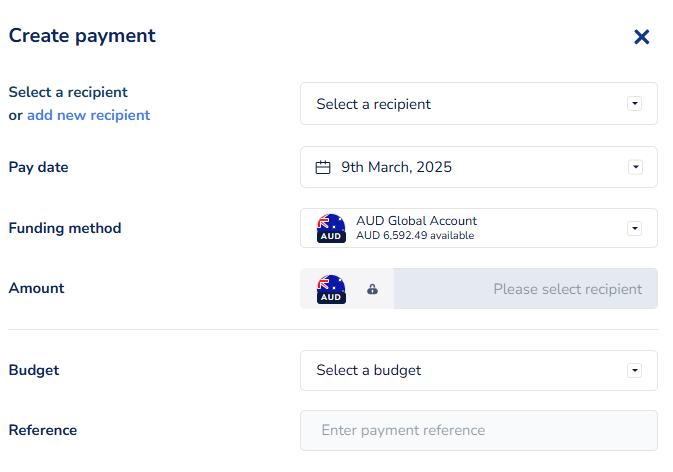Click the AUD flag icon in Amount row
The width and height of the screenshot is (673, 472).
click(331, 289)
